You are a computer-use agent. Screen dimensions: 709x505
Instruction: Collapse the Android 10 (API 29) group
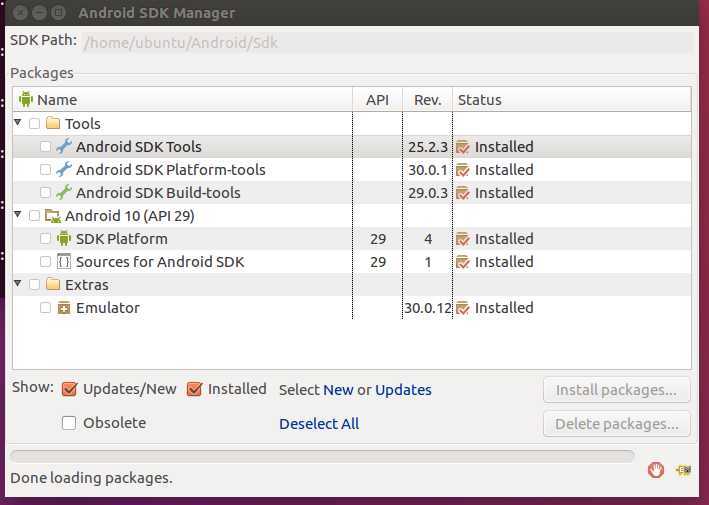(x=18, y=214)
